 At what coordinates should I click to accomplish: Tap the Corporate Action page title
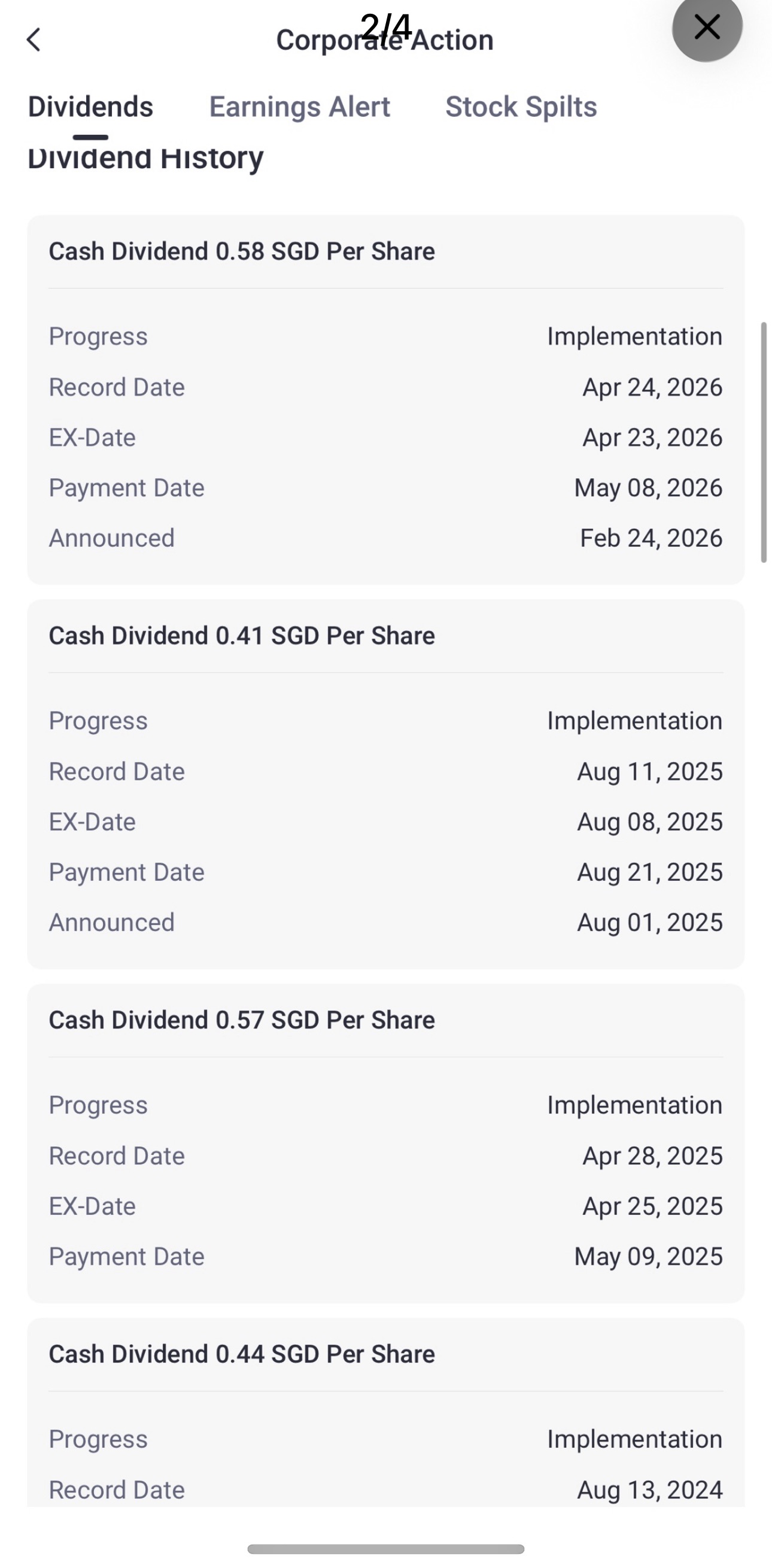(384, 40)
